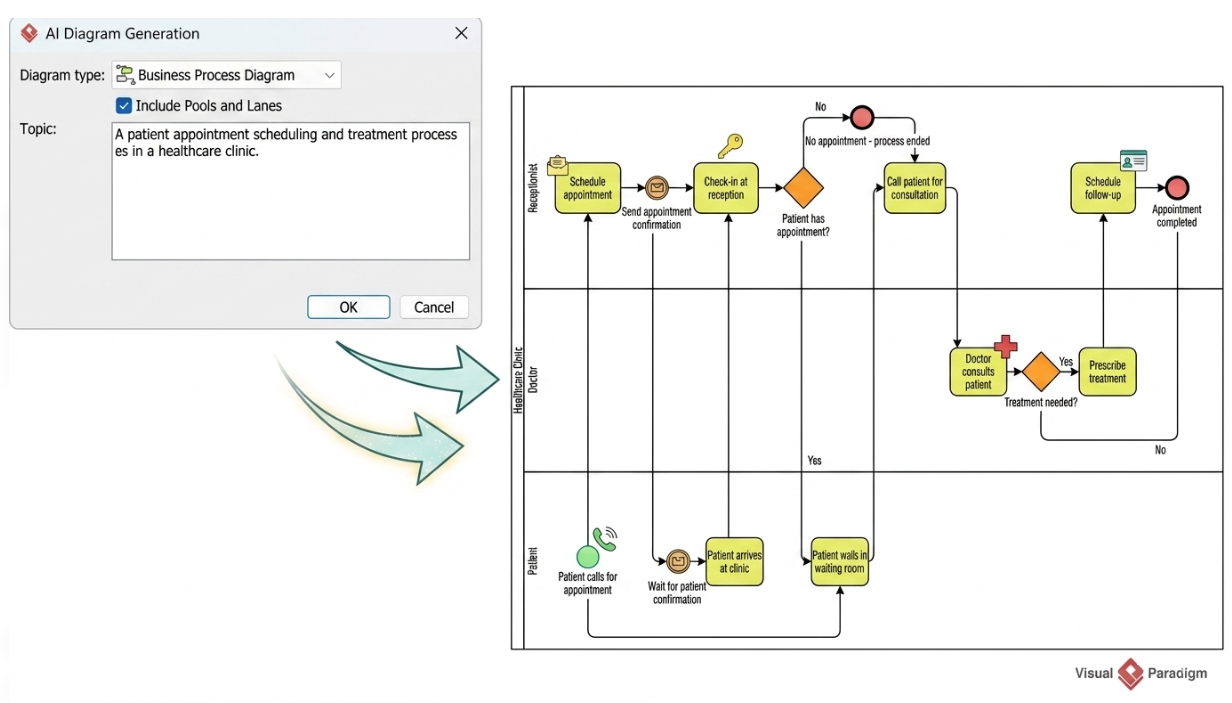Image resolution: width=1232 pixels, height=703 pixels.
Task: Click the ID card icon above Schedule follow-up
Action: point(1133,160)
